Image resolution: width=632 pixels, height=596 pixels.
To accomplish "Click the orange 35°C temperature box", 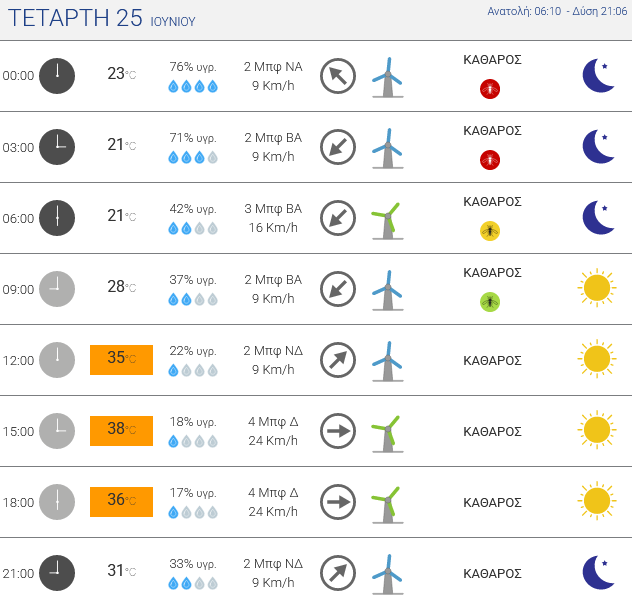I will click(x=121, y=360).
